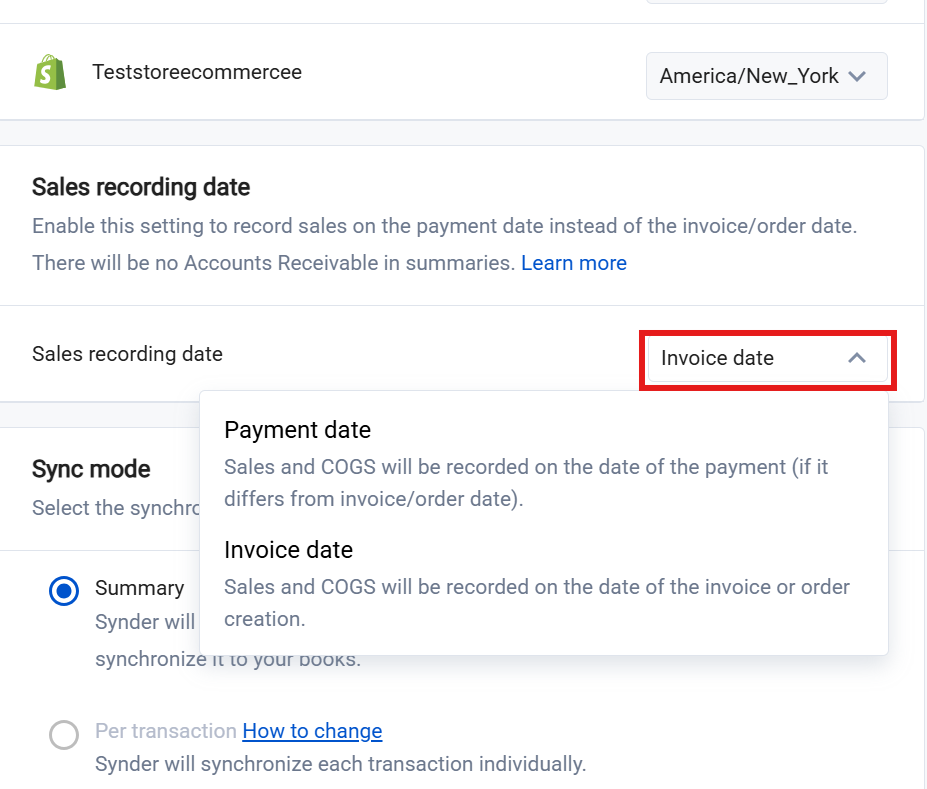
Task: Select the Summary radio button
Action: click(64, 591)
